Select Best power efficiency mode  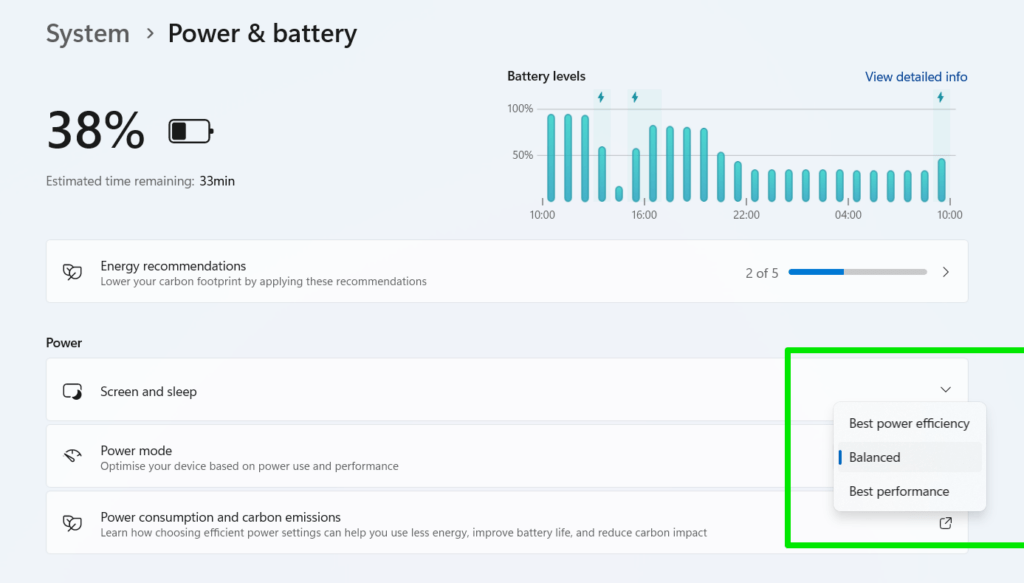pyautogui.click(x=909, y=423)
